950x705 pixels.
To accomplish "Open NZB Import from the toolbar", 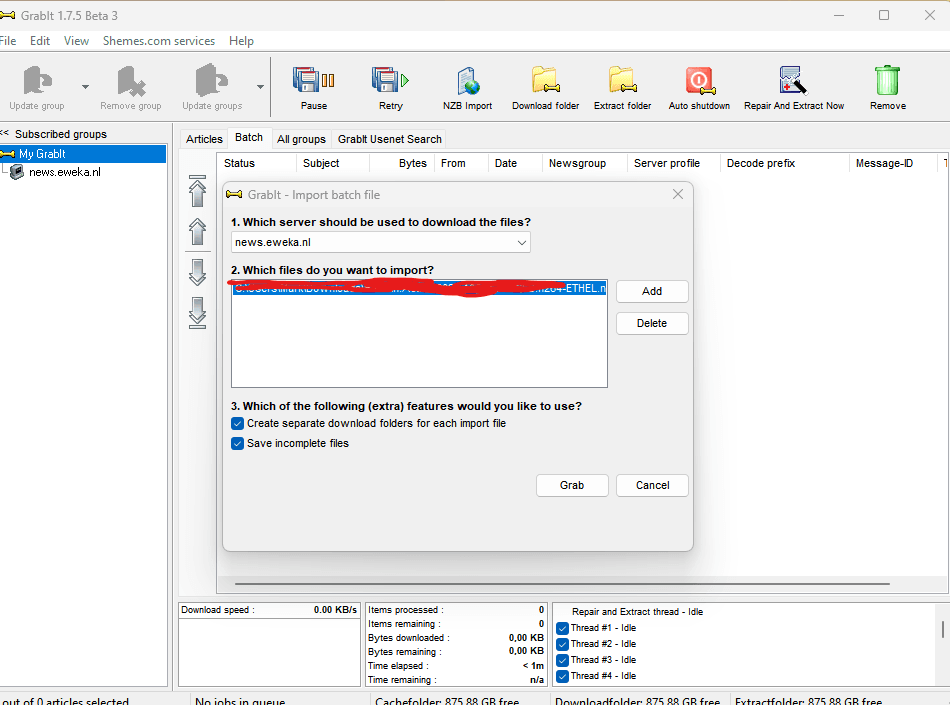I will click(x=467, y=82).
